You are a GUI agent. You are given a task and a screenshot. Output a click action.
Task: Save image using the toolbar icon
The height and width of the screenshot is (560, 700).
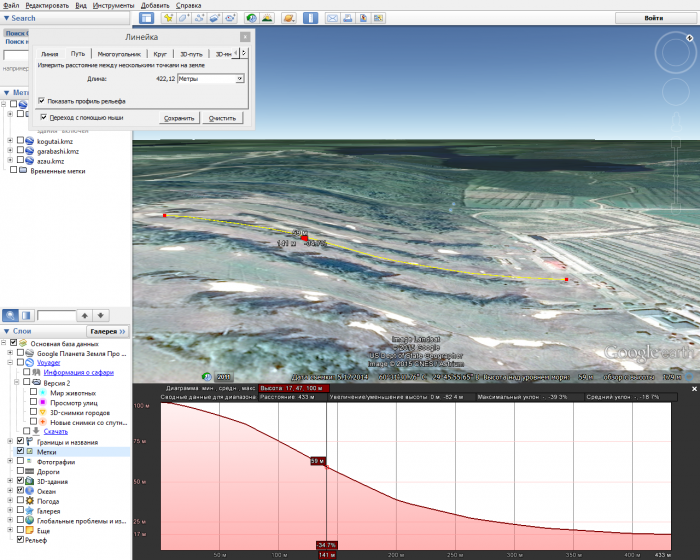click(x=363, y=18)
